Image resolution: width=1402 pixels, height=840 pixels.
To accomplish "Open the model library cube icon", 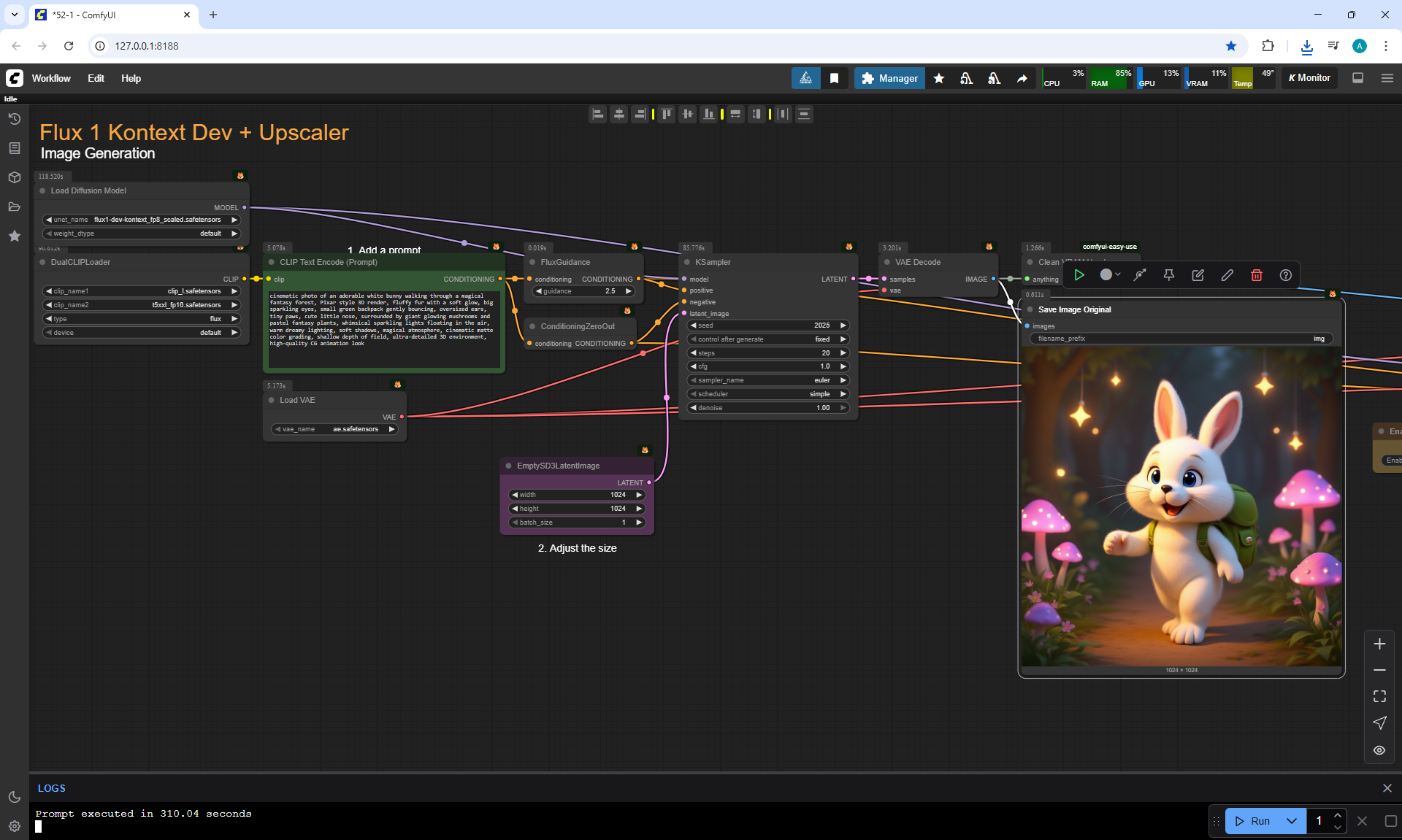I will pos(14,177).
